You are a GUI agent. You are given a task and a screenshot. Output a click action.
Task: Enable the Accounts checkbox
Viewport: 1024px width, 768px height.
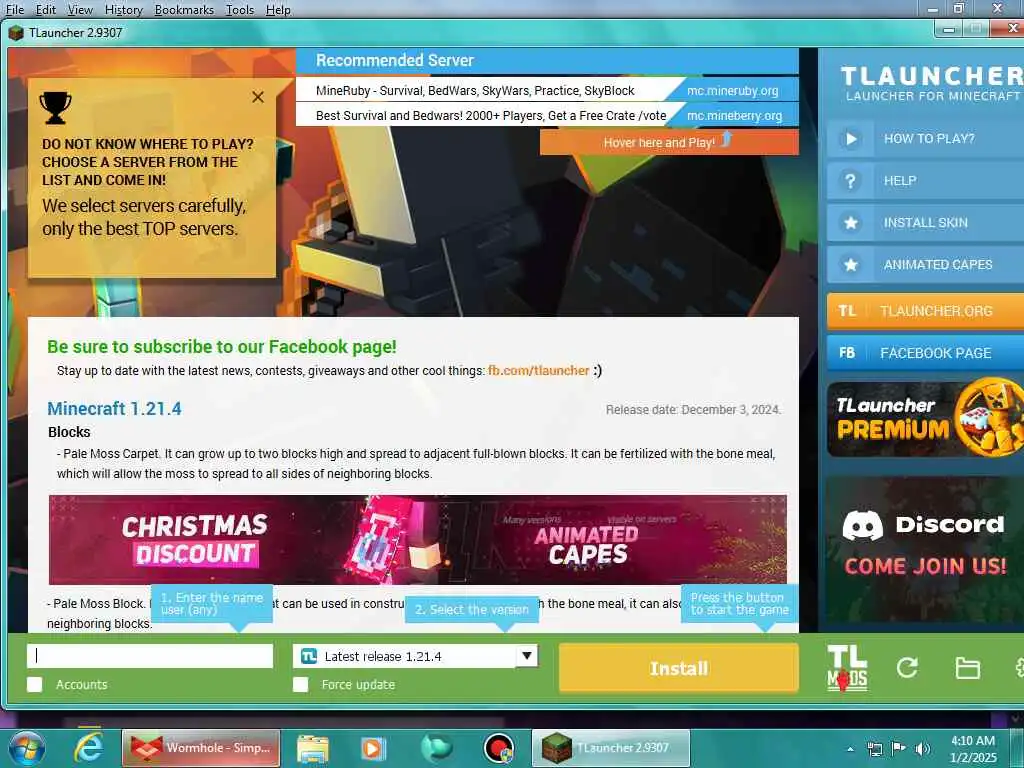tap(35, 684)
